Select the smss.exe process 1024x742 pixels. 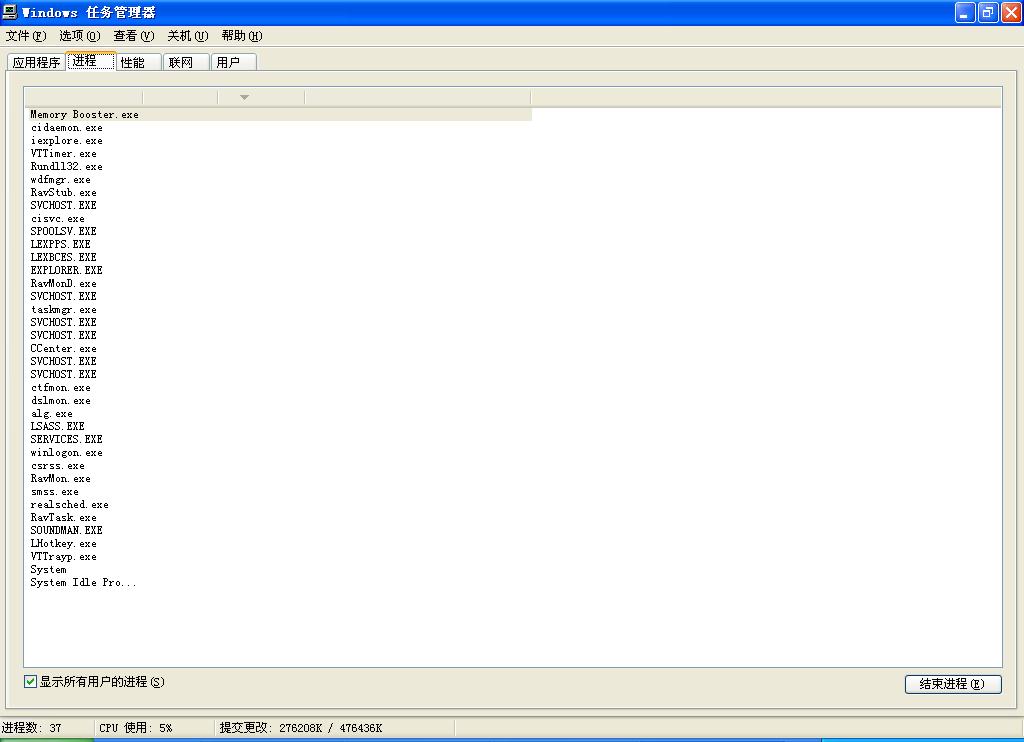click(55, 491)
